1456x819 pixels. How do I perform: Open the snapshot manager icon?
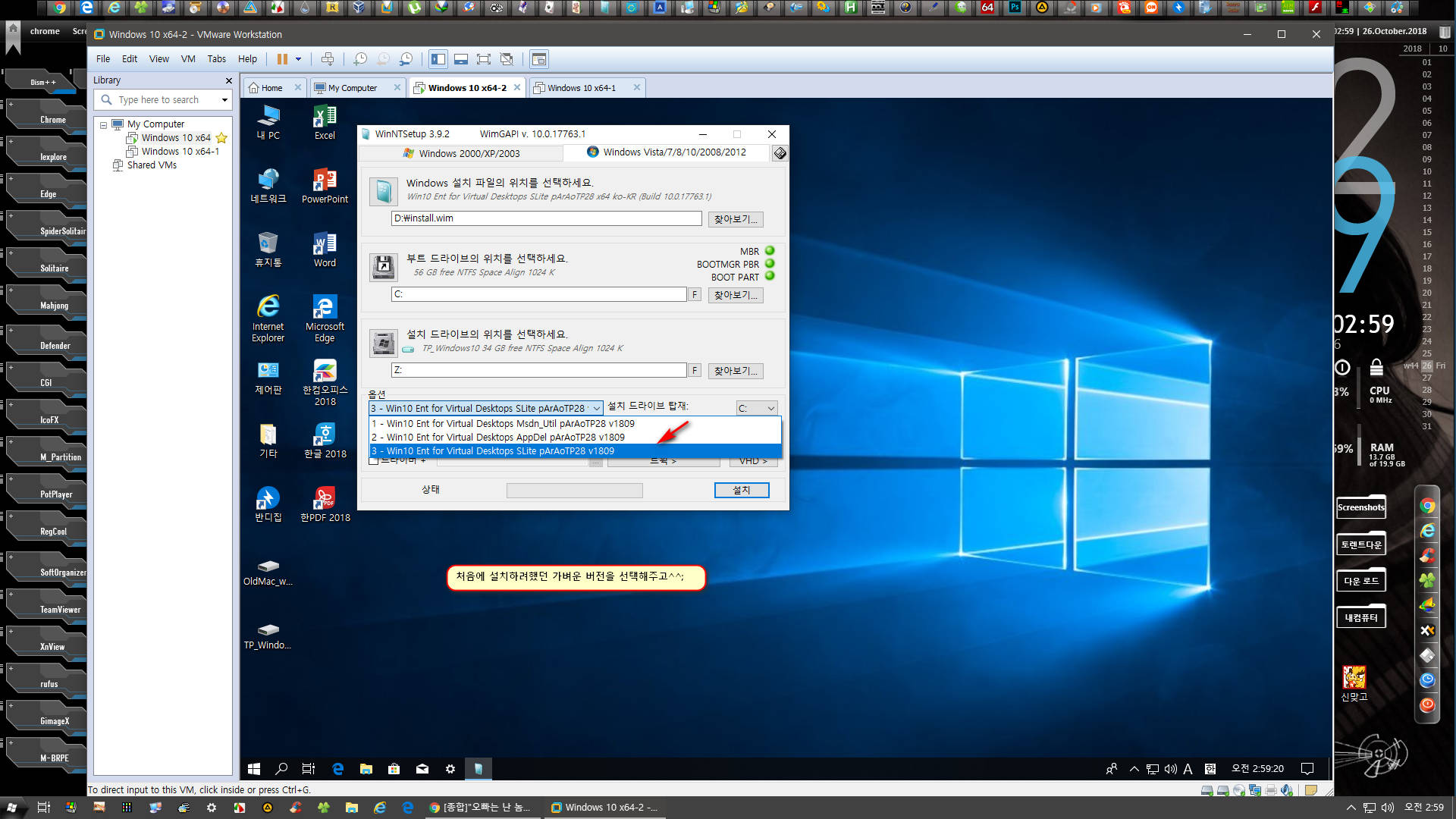(406, 59)
